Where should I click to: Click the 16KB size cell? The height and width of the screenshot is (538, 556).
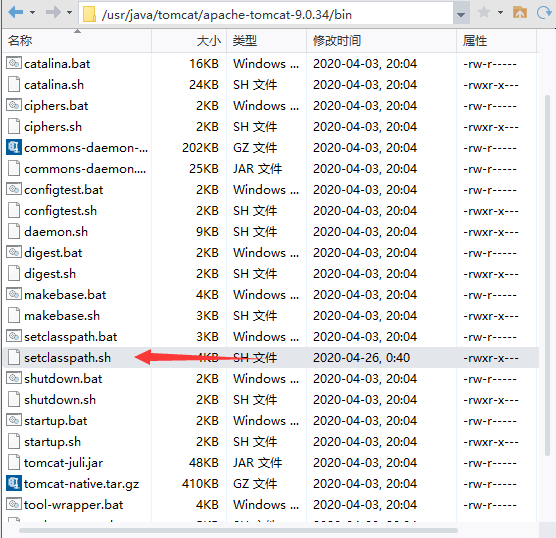pyautogui.click(x=204, y=63)
